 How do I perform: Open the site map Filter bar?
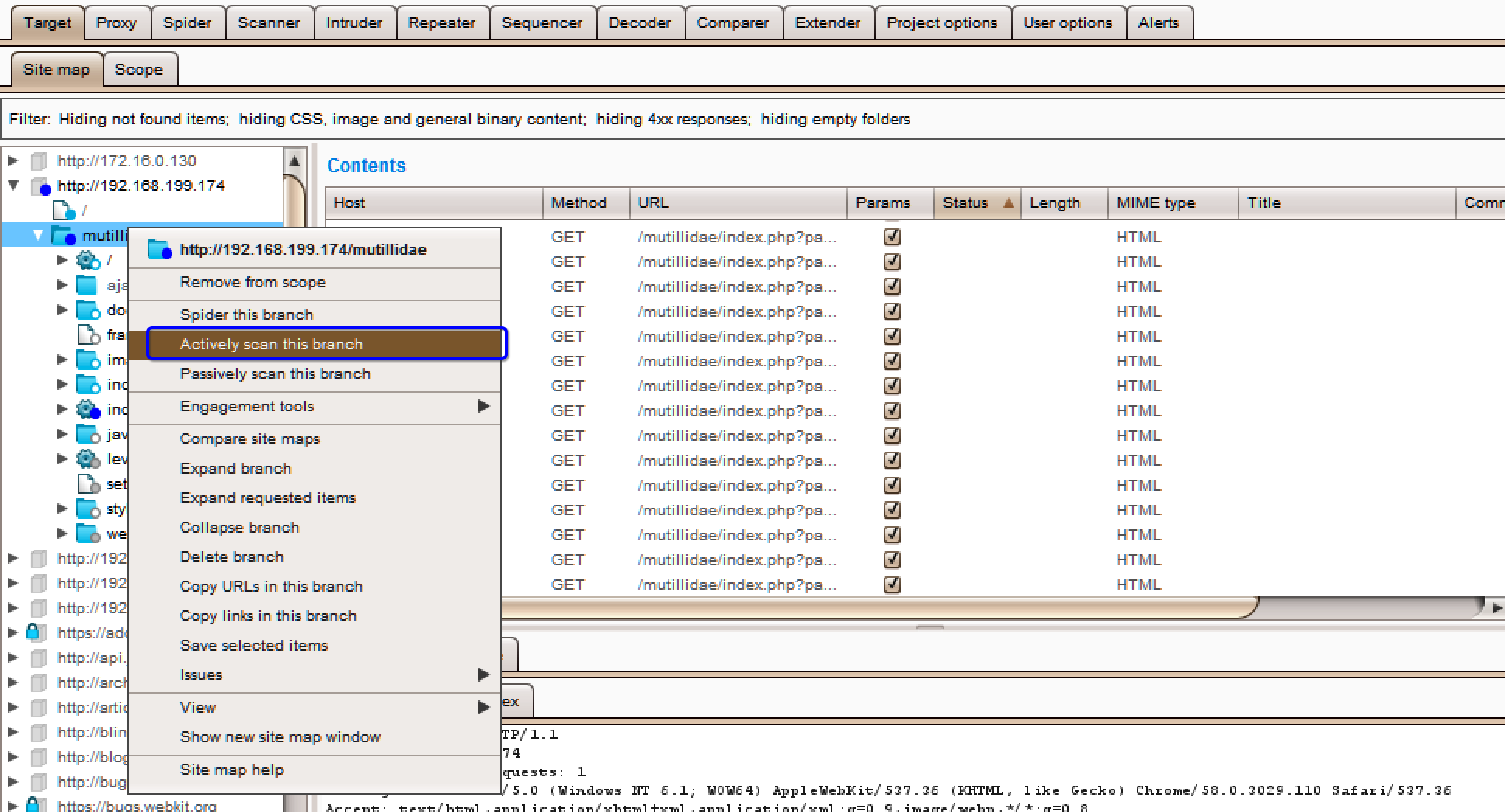coord(752,120)
